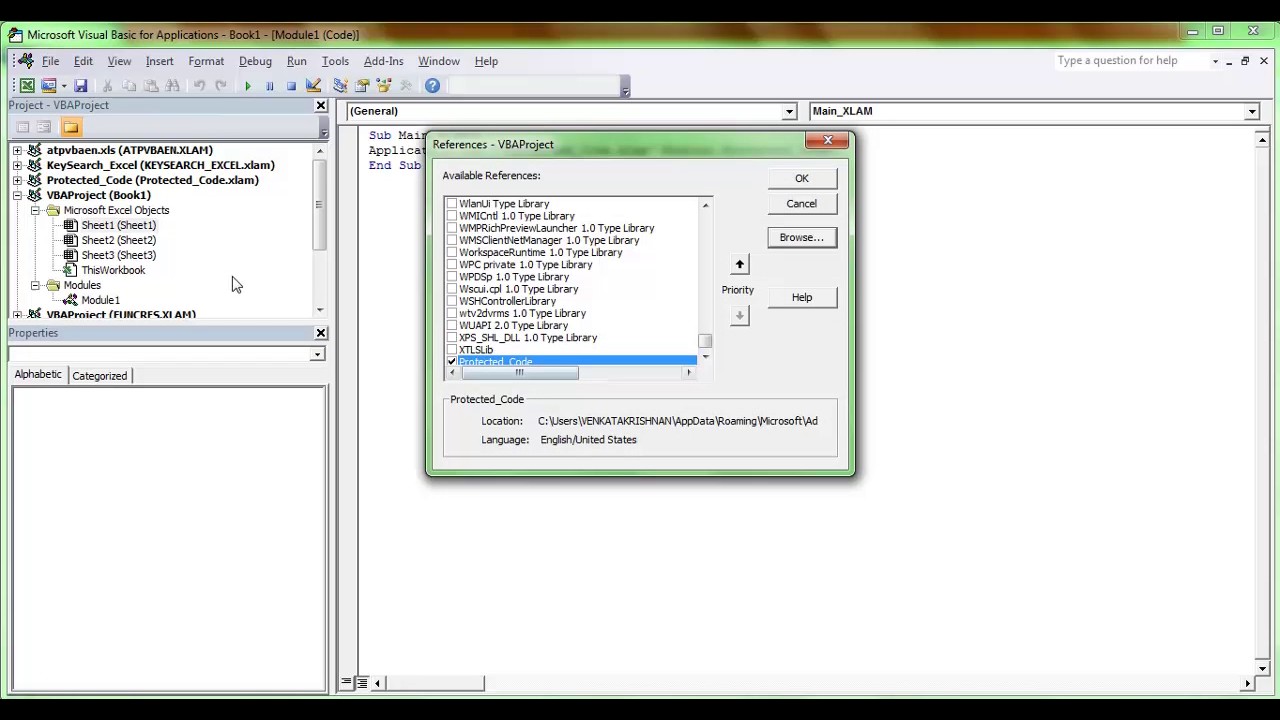The width and height of the screenshot is (1280, 720).
Task: Click Cancel in References dialog
Action: click(802, 204)
